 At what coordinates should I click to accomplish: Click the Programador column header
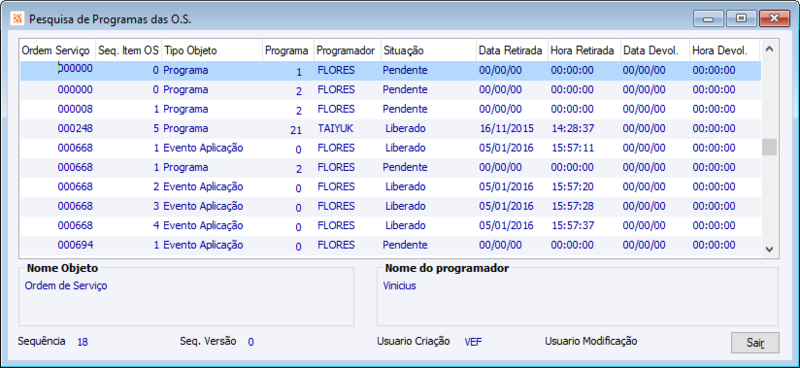point(346,51)
